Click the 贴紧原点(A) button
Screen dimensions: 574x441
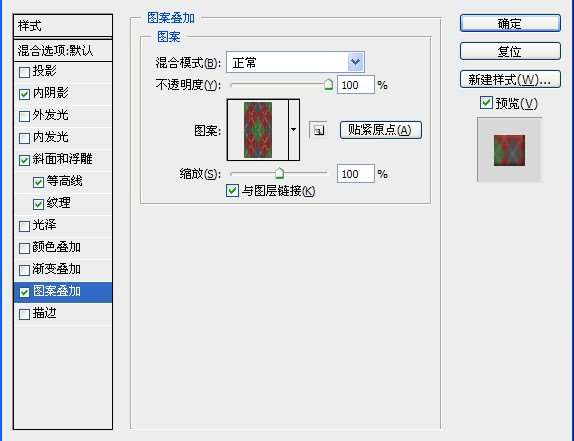click(x=381, y=130)
